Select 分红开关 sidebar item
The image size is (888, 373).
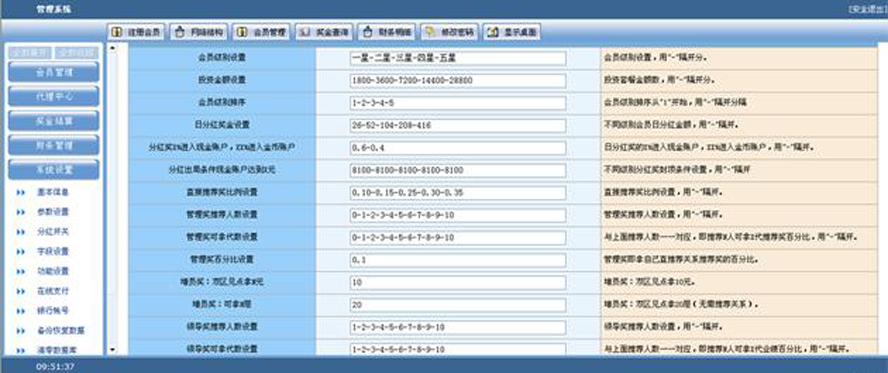(53, 232)
